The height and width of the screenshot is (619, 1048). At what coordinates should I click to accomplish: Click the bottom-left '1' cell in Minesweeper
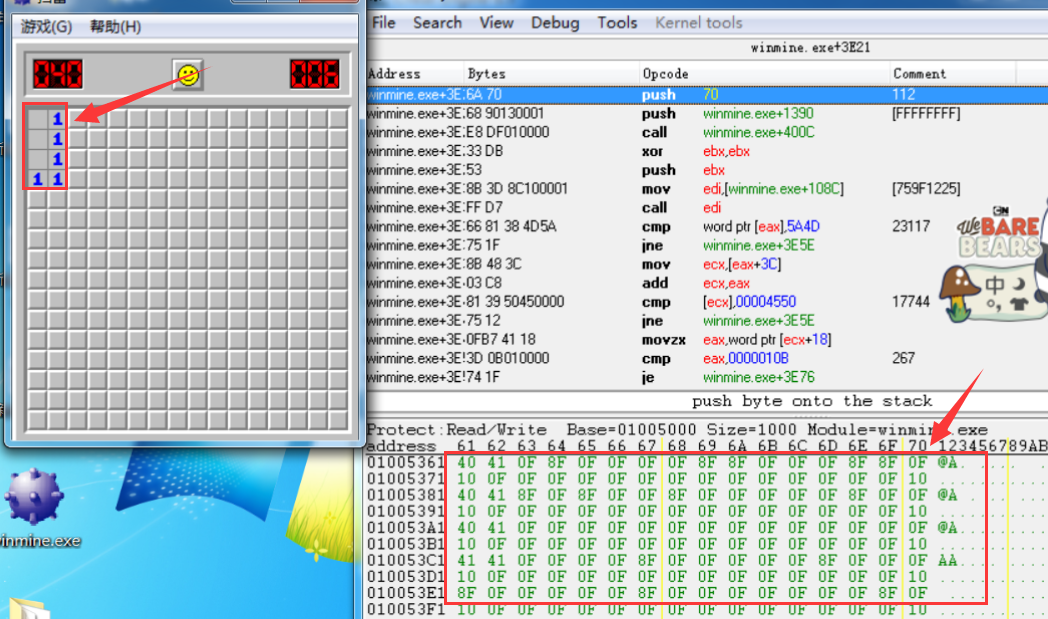click(x=37, y=179)
